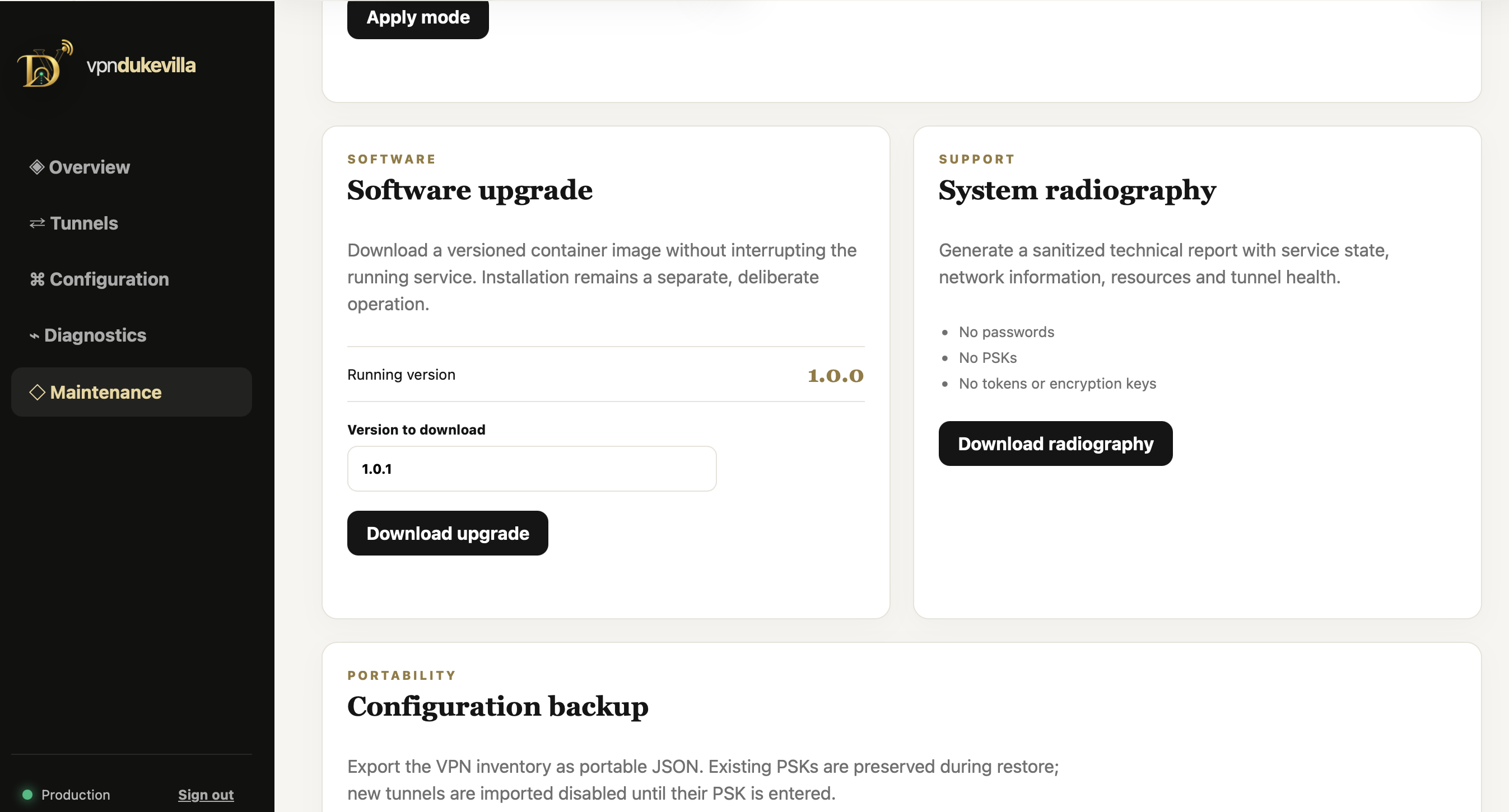
Task: Click the Version to download label
Action: pos(416,430)
